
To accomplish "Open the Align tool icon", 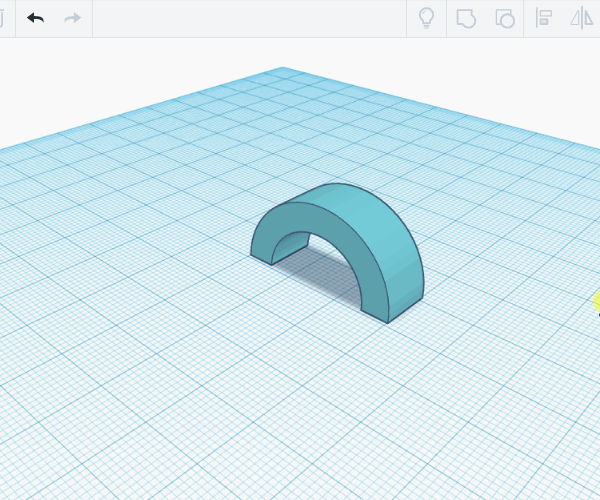I will (544, 18).
